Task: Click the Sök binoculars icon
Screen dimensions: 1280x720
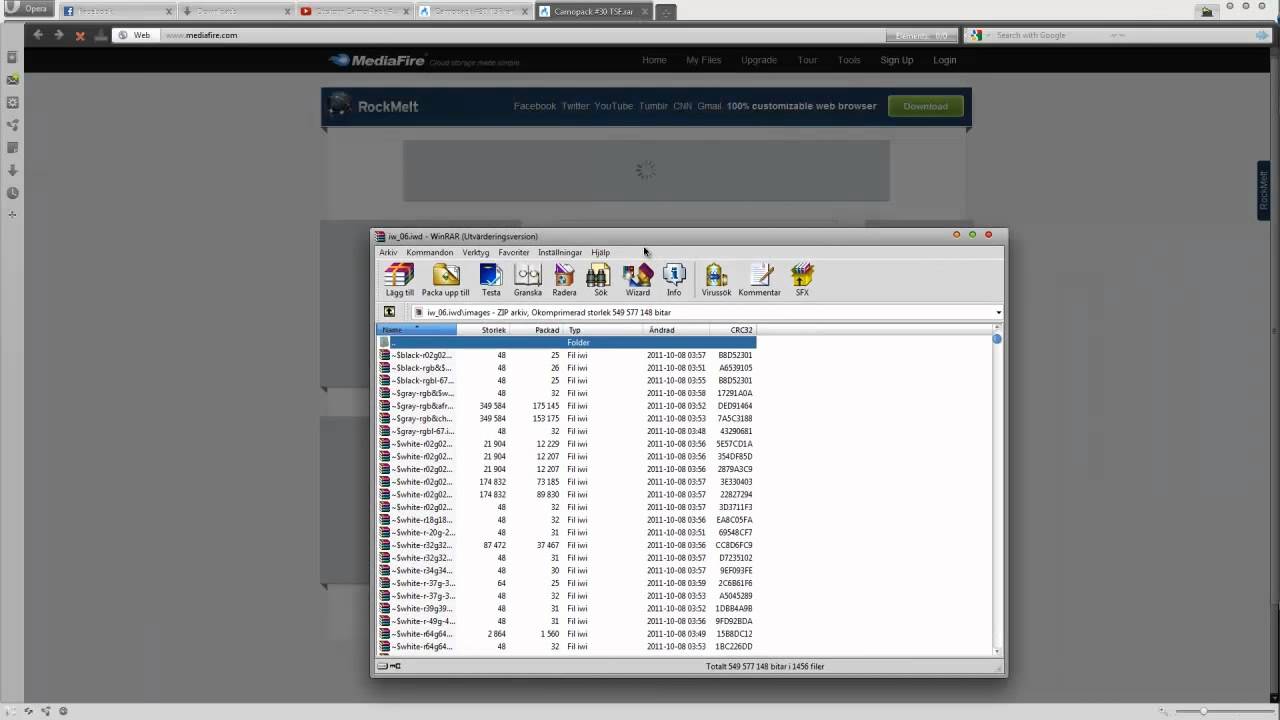Action: (600, 279)
